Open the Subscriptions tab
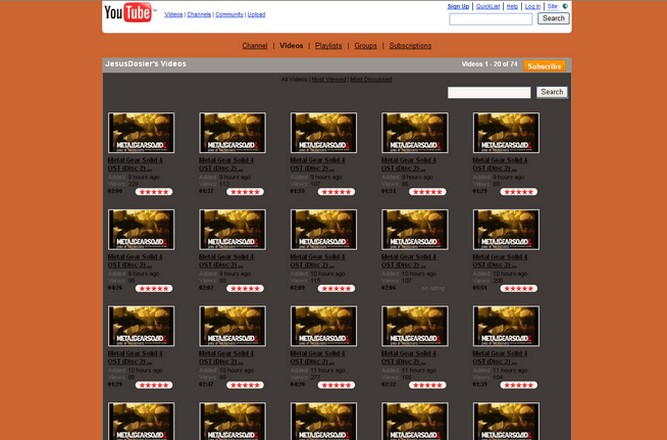The height and width of the screenshot is (440, 667). (x=410, y=46)
